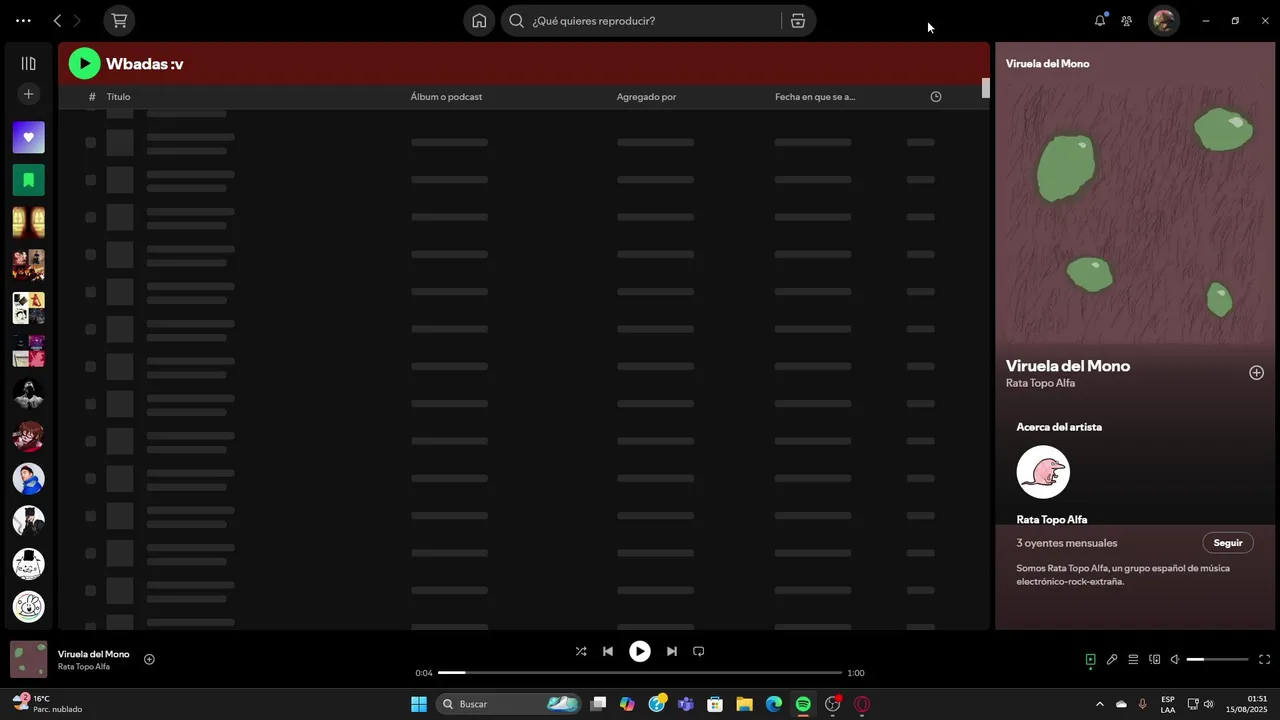Open Rata Topo Alfa name in artist card
Screen dimensions: 1280x720
tap(1051, 519)
